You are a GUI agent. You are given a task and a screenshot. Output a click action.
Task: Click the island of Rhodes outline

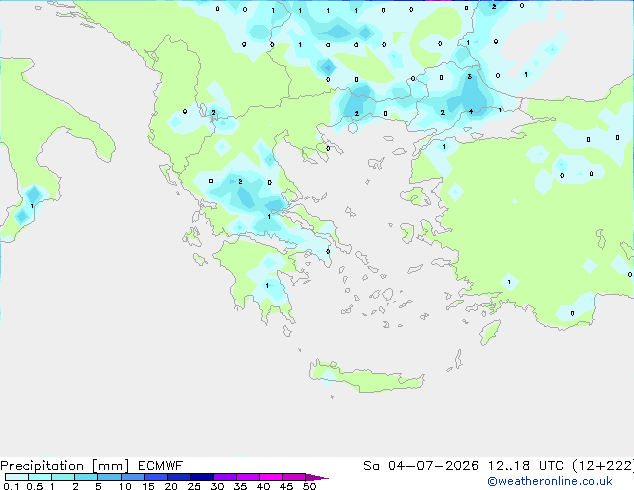tap(490, 332)
